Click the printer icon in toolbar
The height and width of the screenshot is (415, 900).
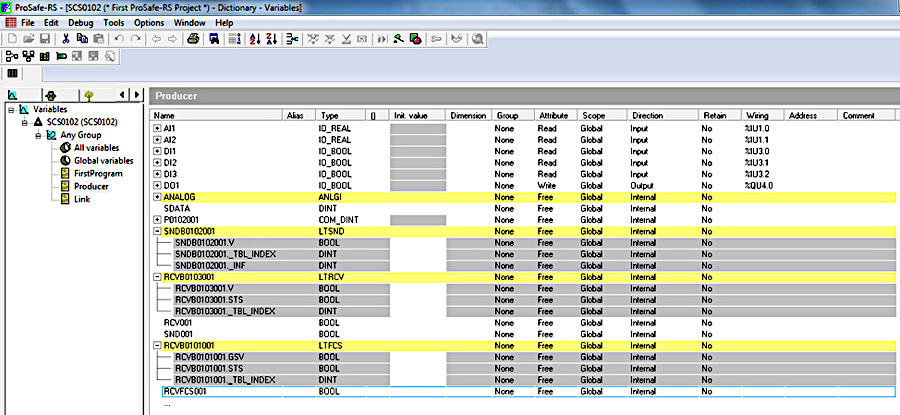[x=193, y=39]
